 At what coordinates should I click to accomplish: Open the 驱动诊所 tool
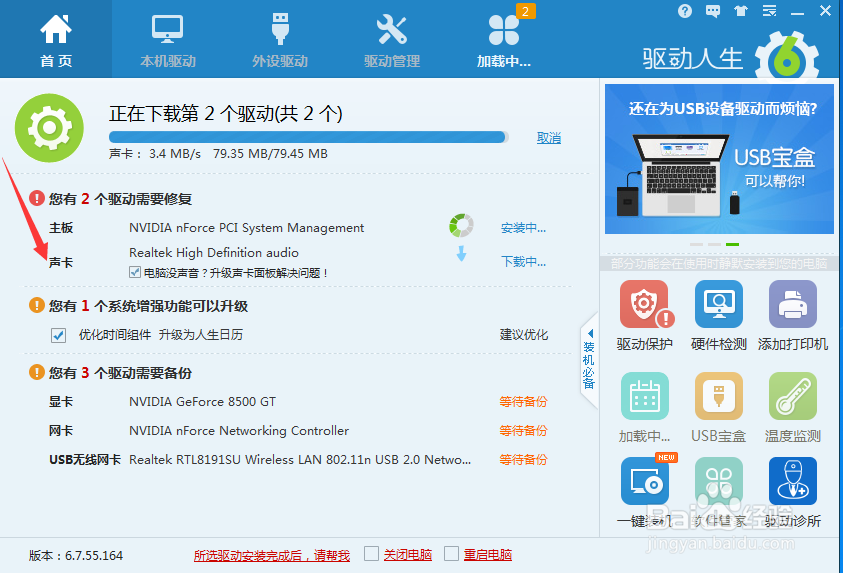(x=793, y=492)
